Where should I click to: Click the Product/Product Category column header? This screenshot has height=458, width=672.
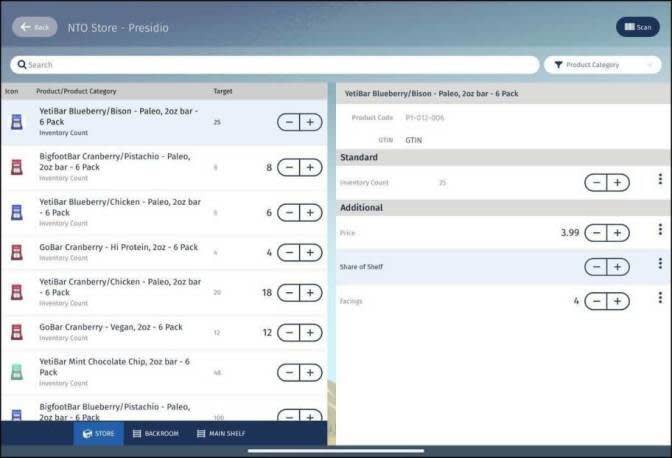[x=76, y=91]
